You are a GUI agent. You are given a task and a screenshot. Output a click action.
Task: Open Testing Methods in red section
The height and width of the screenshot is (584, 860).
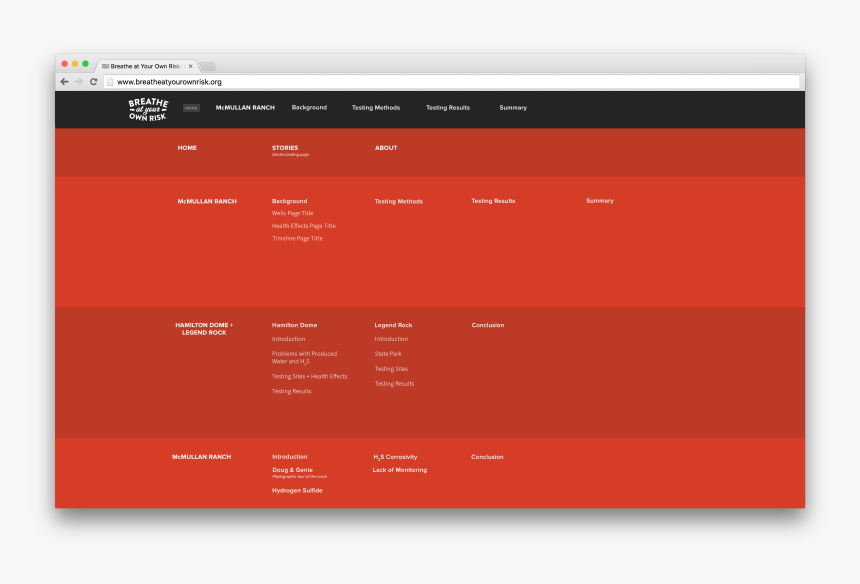click(399, 201)
